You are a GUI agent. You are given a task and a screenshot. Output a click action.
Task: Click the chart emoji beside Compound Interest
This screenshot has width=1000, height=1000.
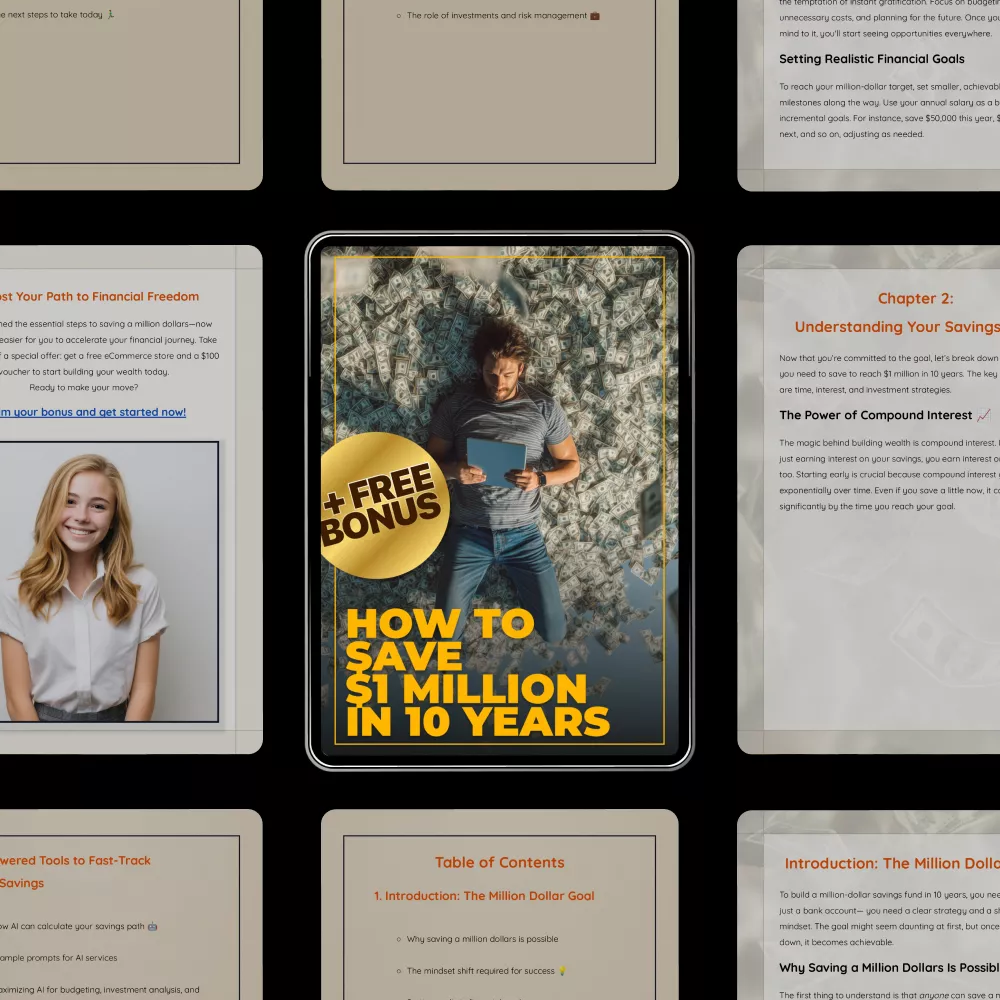pos(983,415)
